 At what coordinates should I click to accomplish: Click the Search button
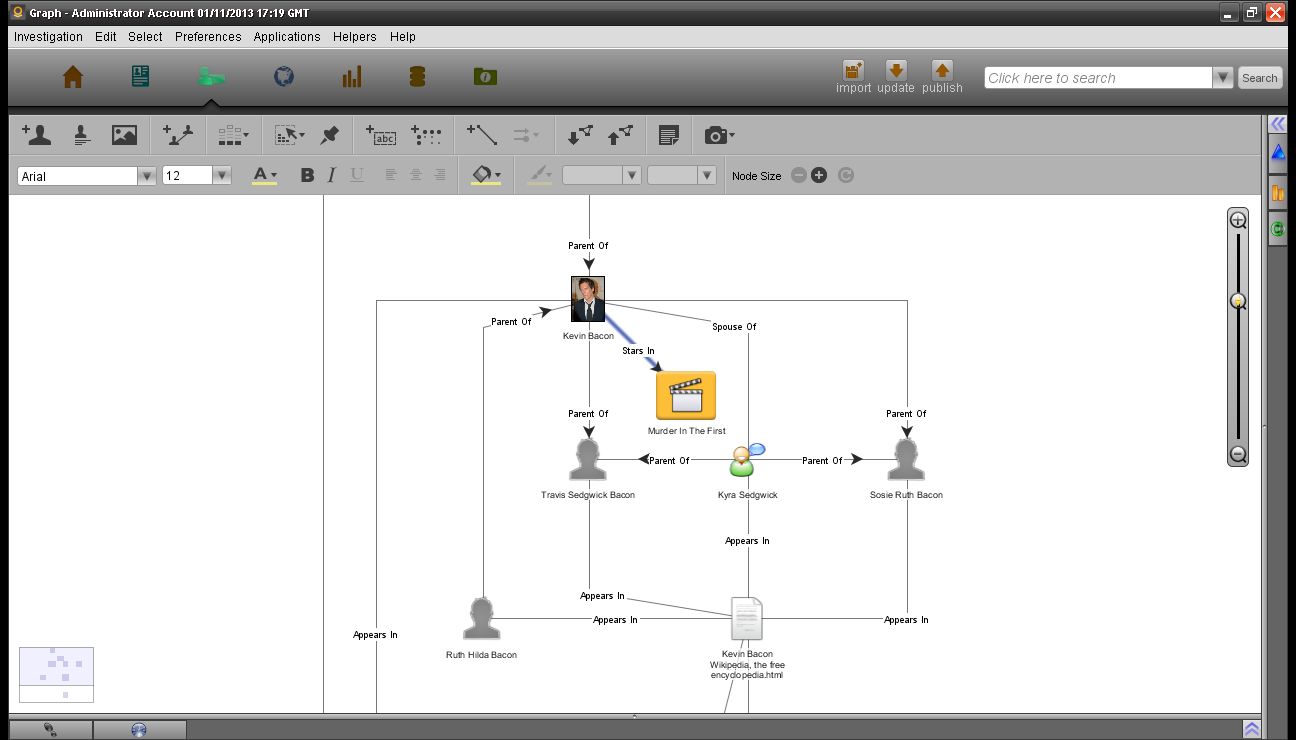[x=1260, y=78]
